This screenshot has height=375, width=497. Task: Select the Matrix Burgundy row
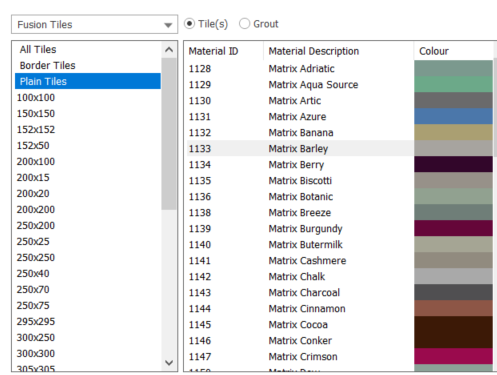point(340,228)
